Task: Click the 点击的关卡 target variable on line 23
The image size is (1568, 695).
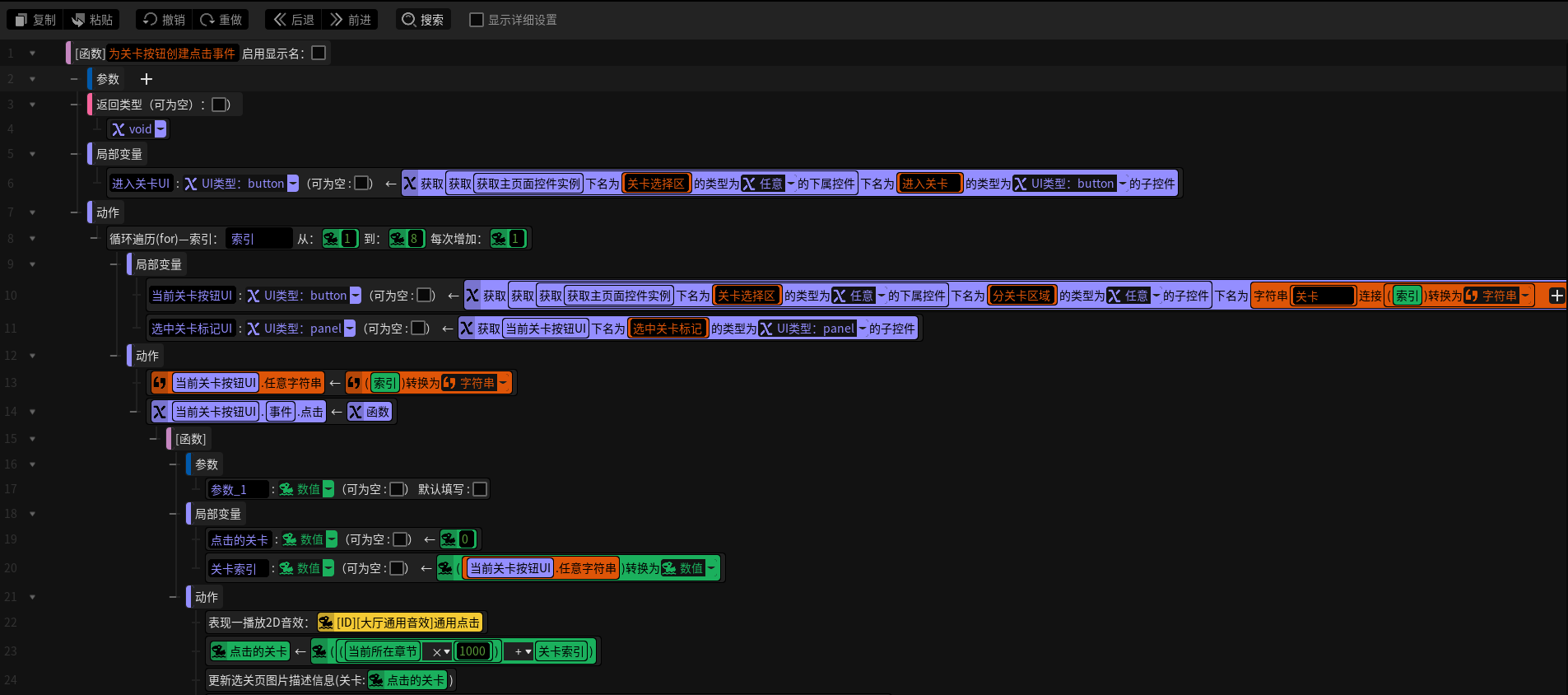Action: 250,651
